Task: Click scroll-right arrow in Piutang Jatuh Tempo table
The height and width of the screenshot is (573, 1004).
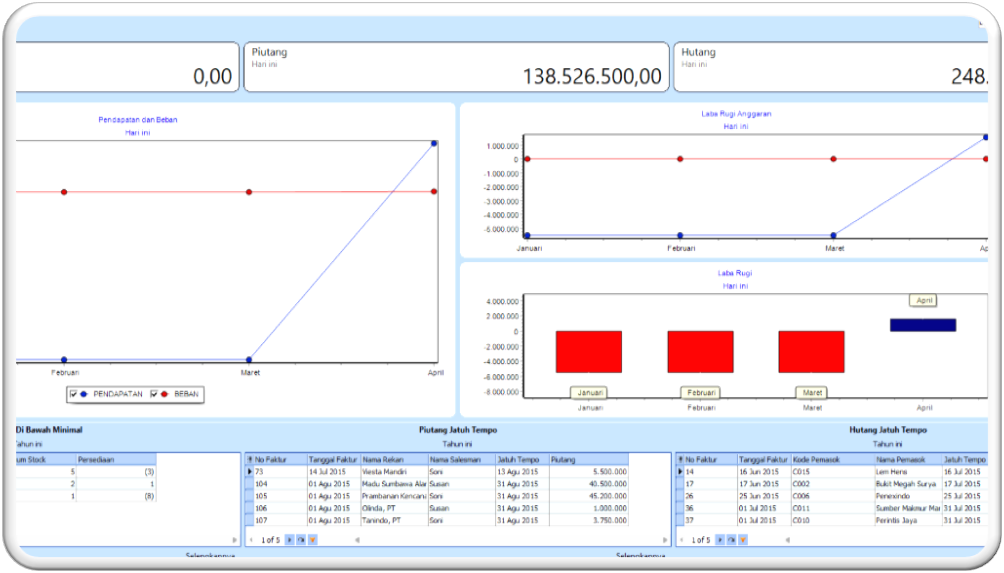Action: 665,540
